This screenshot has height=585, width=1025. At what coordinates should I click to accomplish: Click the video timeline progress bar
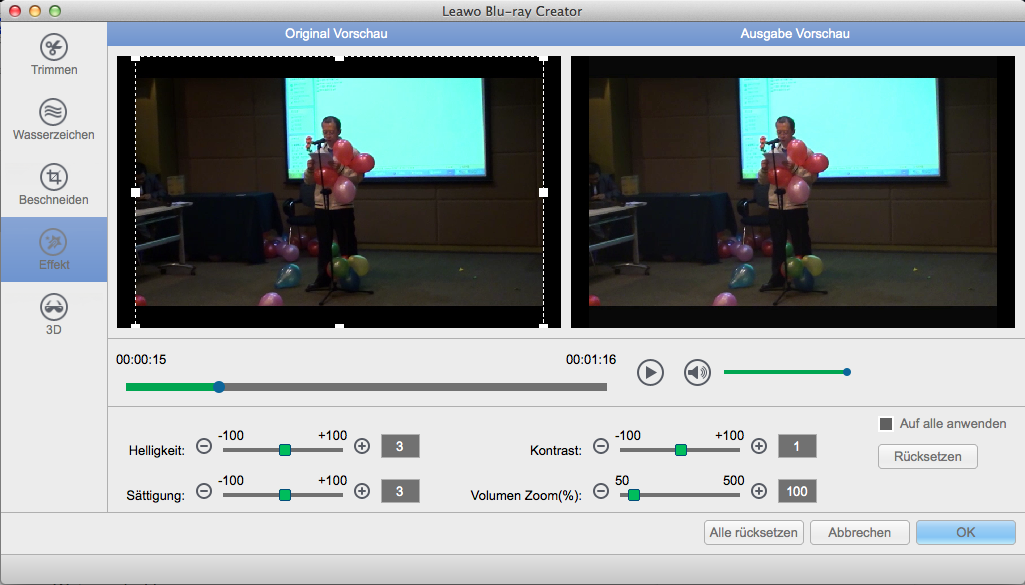tap(400, 387)
